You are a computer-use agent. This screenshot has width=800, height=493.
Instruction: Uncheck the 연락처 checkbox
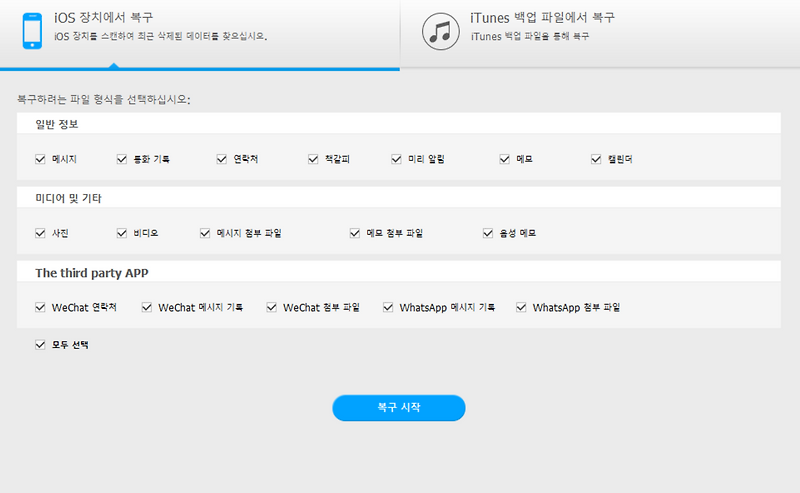coord(221,159)
